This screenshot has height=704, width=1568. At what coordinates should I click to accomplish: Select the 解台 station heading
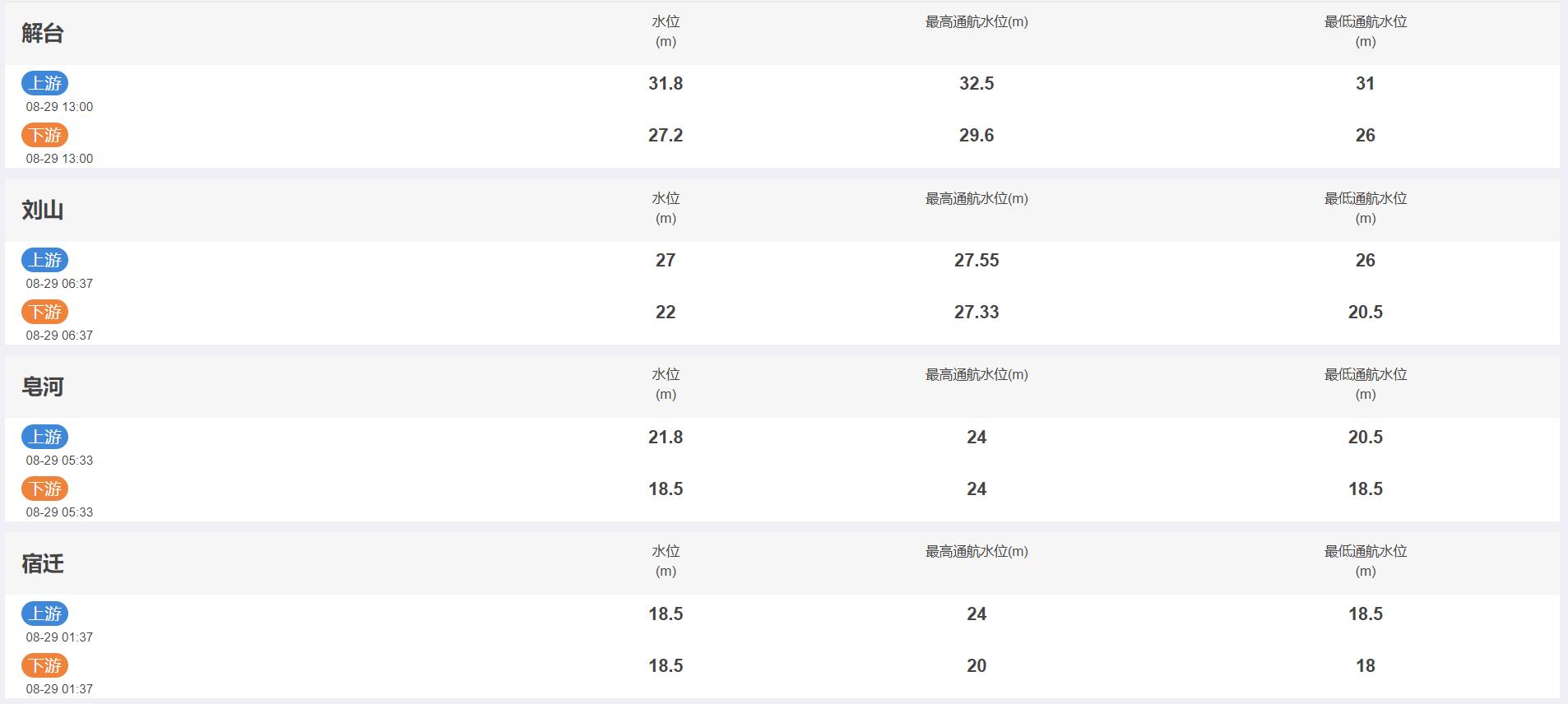pos(43,33)
